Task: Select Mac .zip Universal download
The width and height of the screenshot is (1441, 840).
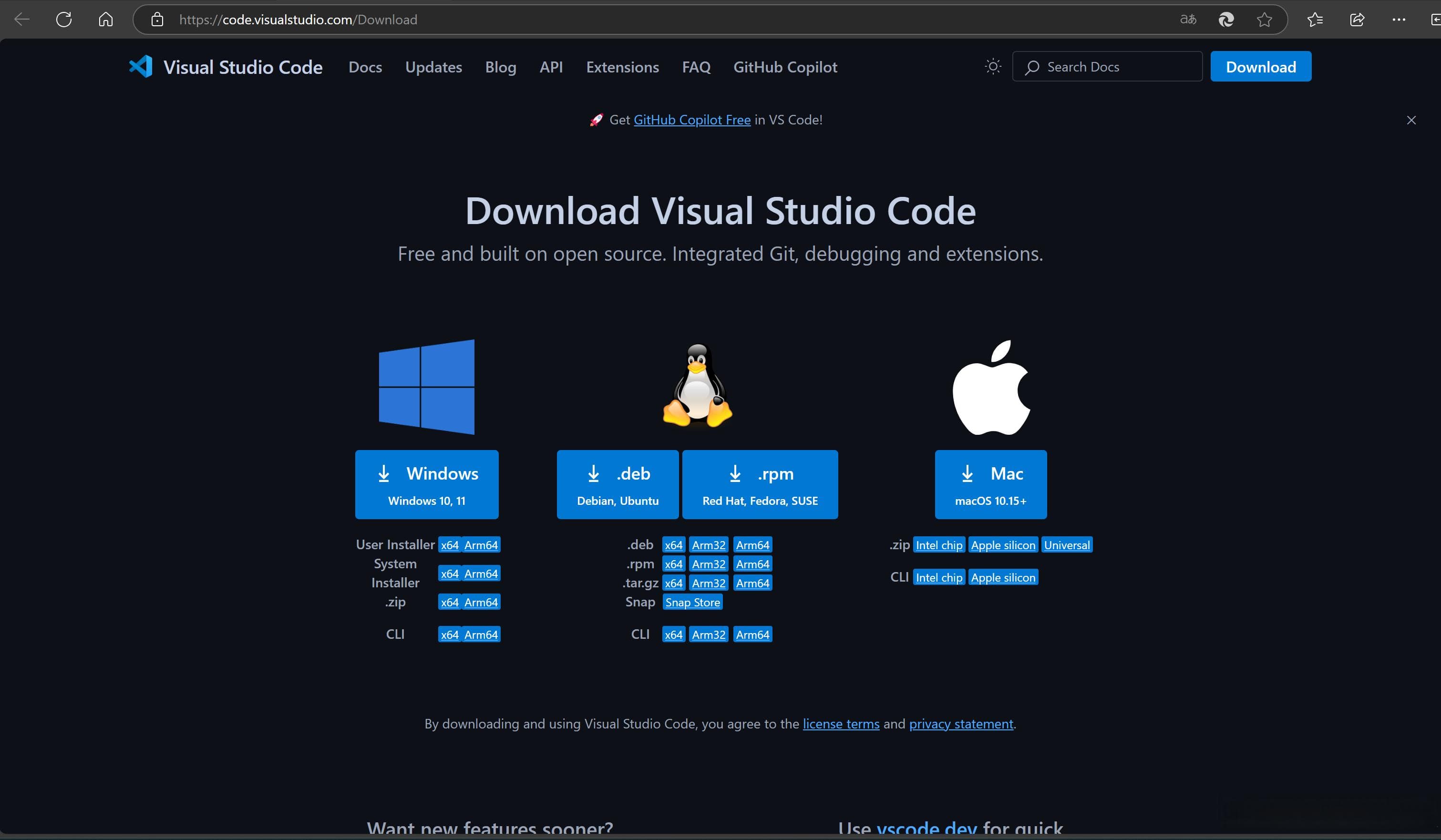Action: tap(1067, 545)
